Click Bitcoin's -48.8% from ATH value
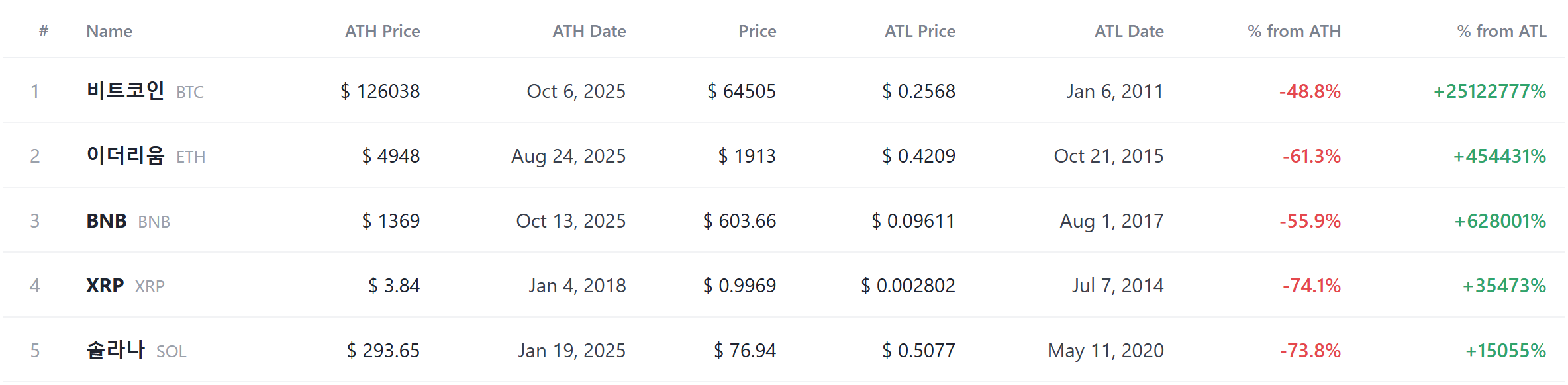The width and height of the screenshot is (1568, 385). (1310, 91)
